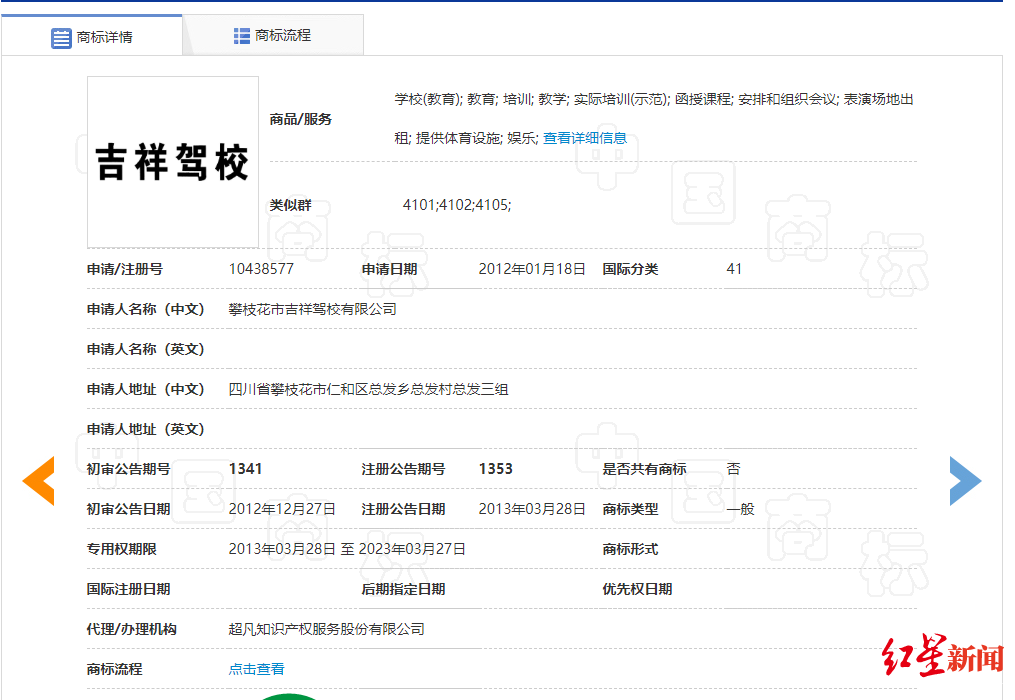
Task: Select trademark type value 一般
Action: (741, 509)
